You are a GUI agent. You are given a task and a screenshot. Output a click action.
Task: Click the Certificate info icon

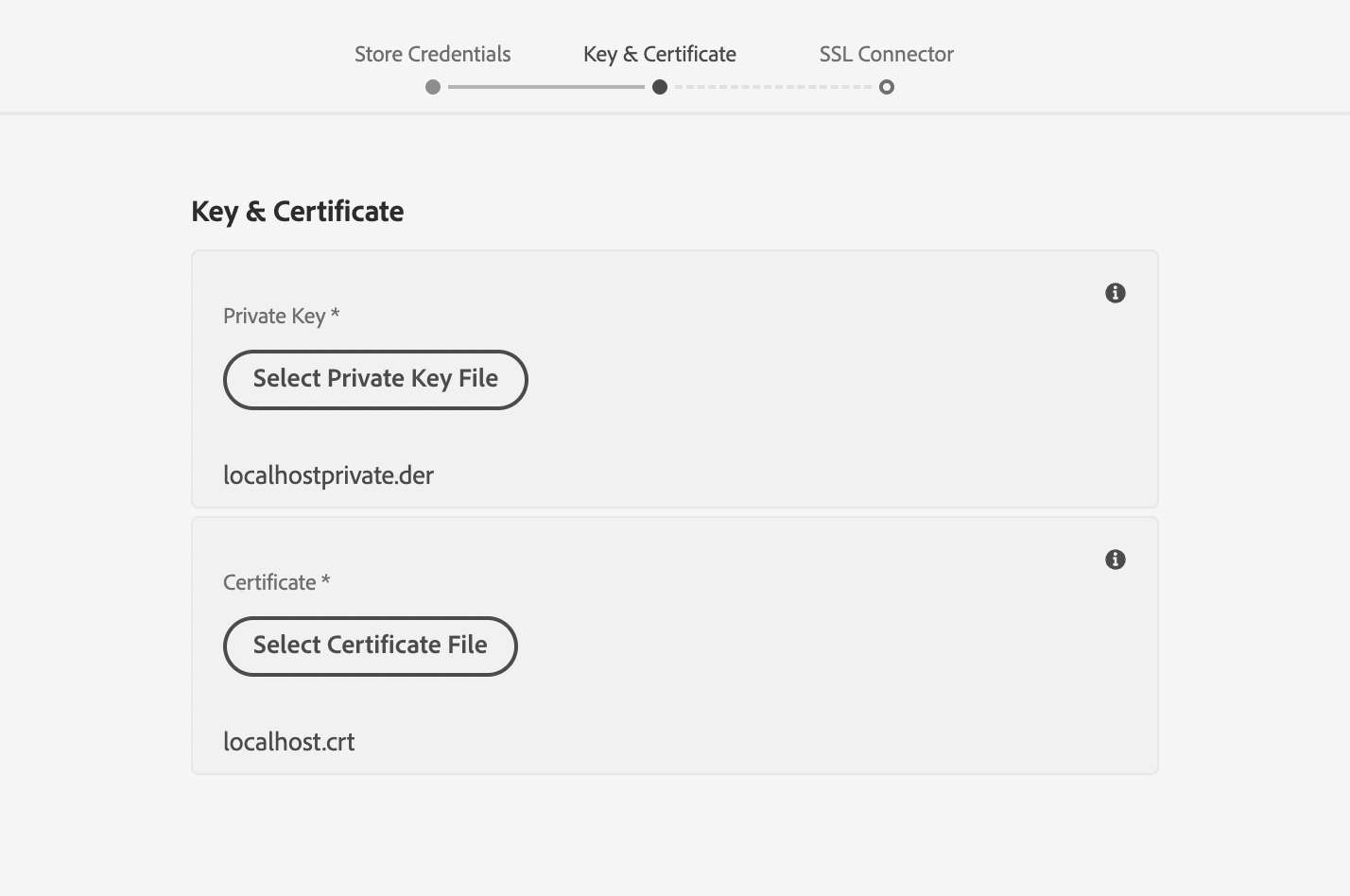1116,560
